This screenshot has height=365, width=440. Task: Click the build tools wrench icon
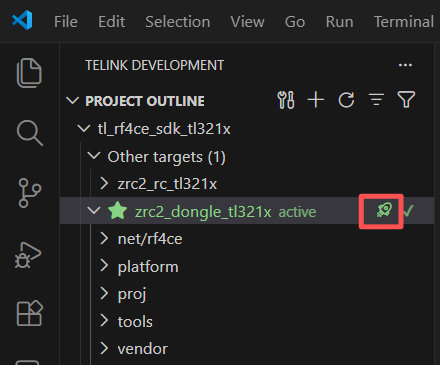(x=286, y=100)
